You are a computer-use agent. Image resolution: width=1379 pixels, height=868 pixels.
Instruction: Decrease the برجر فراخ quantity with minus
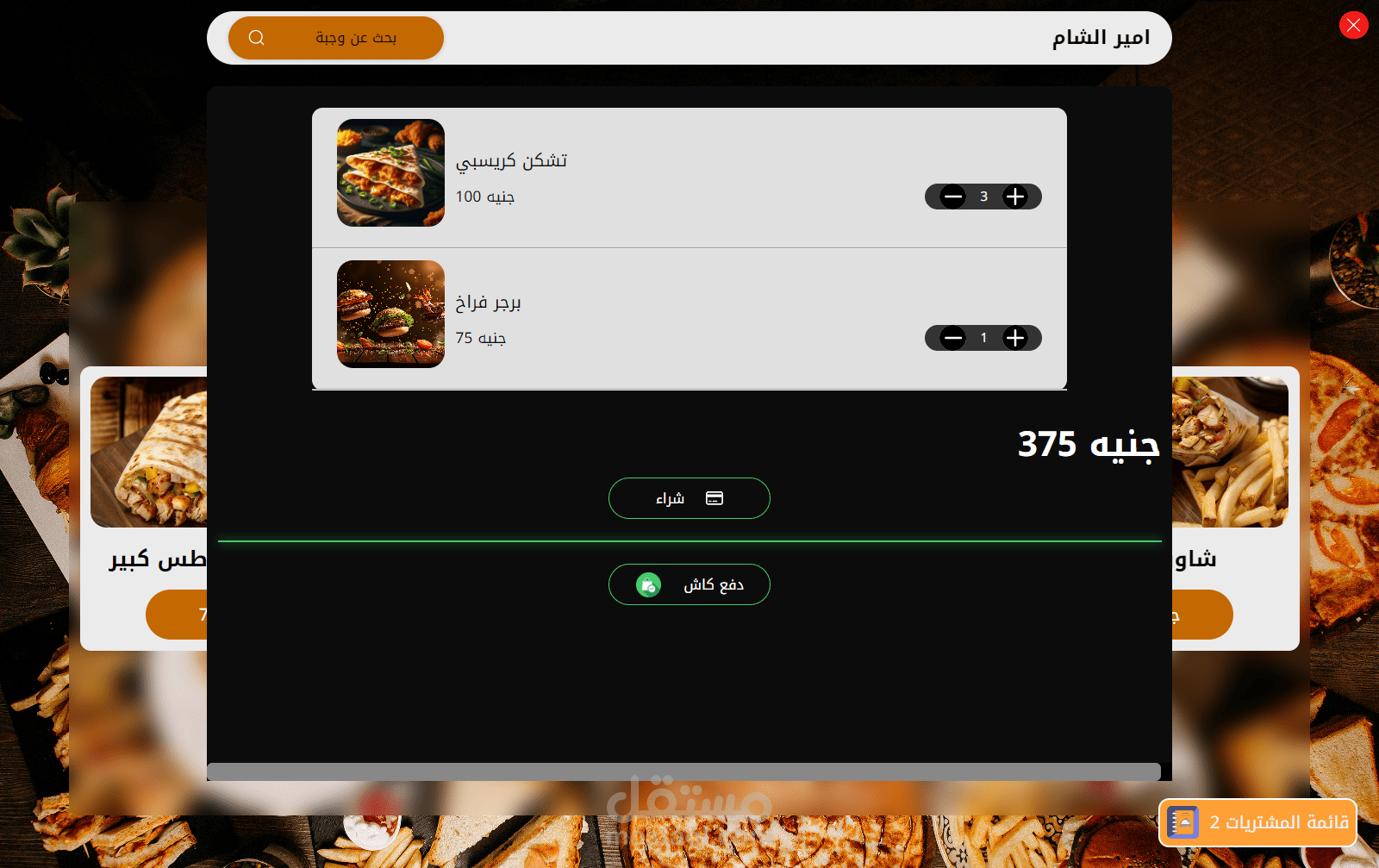[x=952, y=338]
